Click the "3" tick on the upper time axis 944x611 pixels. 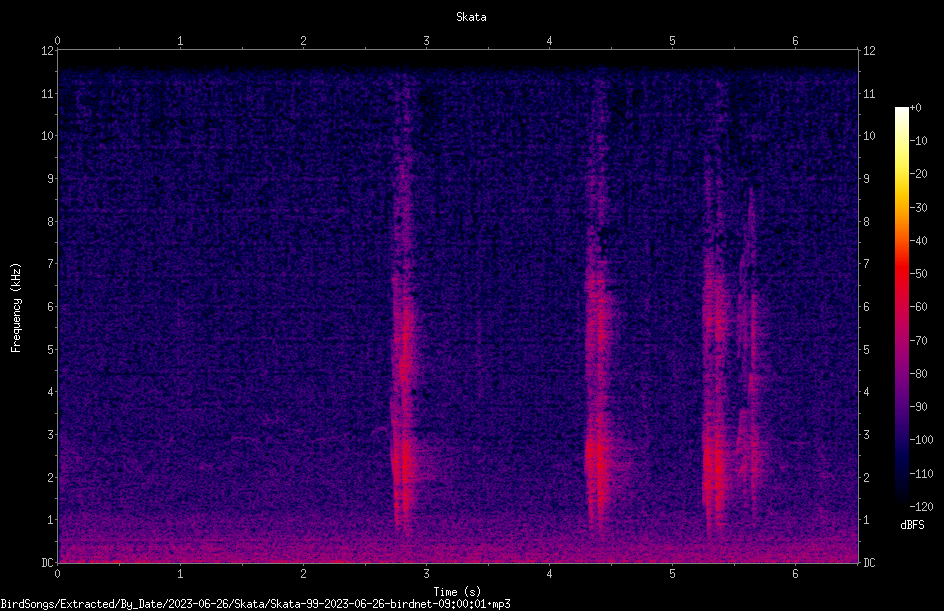point(426,41)
